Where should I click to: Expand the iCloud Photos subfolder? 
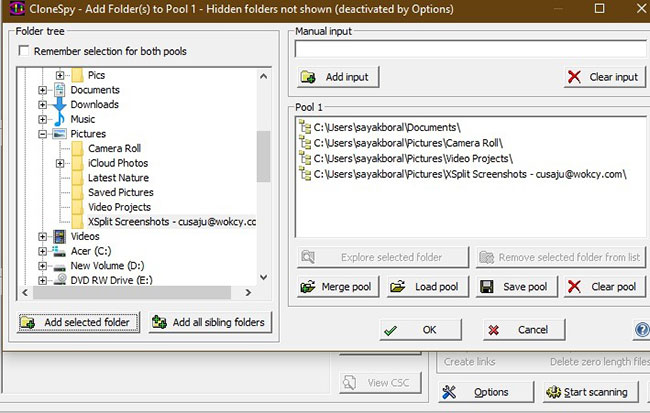60,163
